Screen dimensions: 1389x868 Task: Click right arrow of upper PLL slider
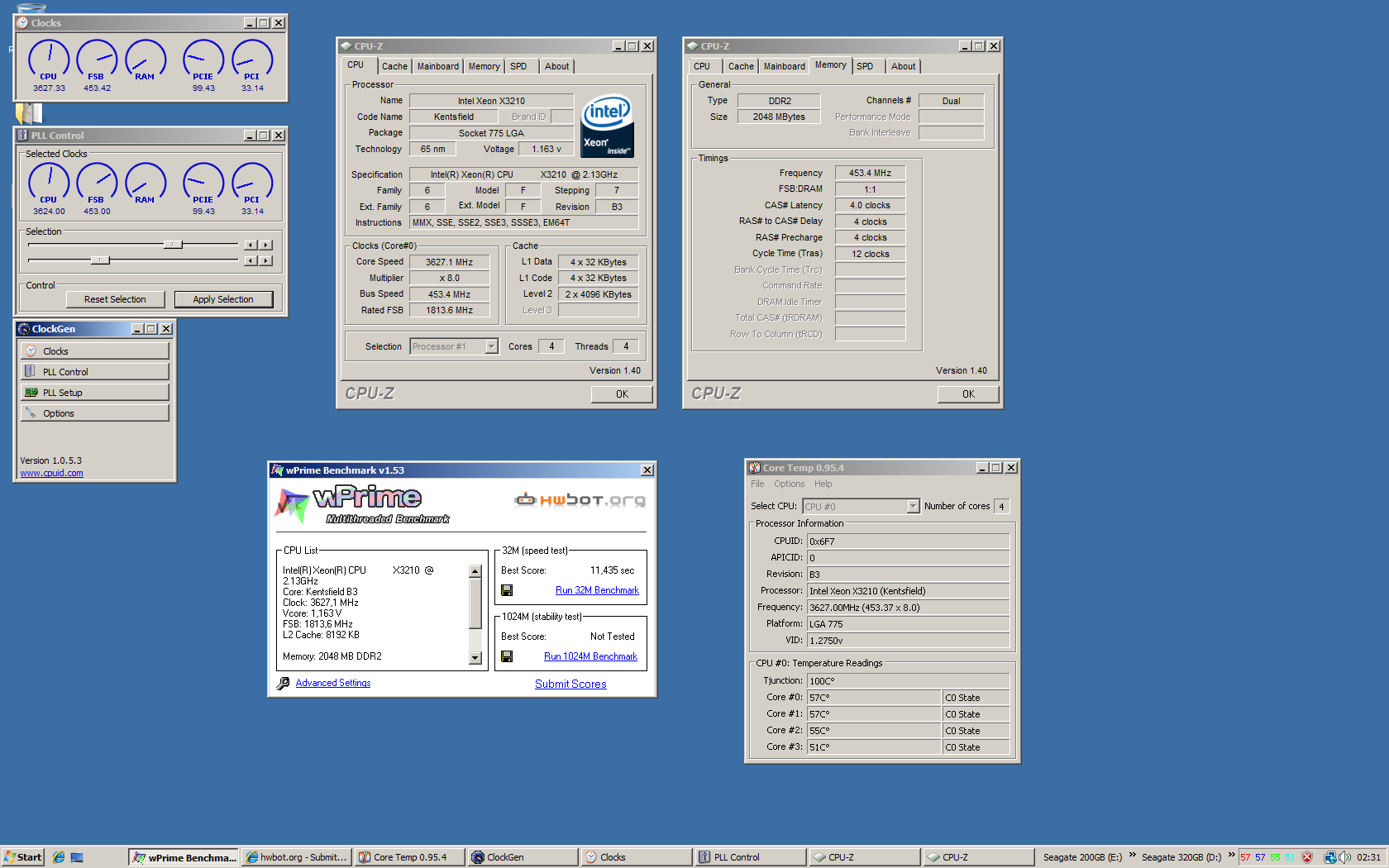pos(265,245)
